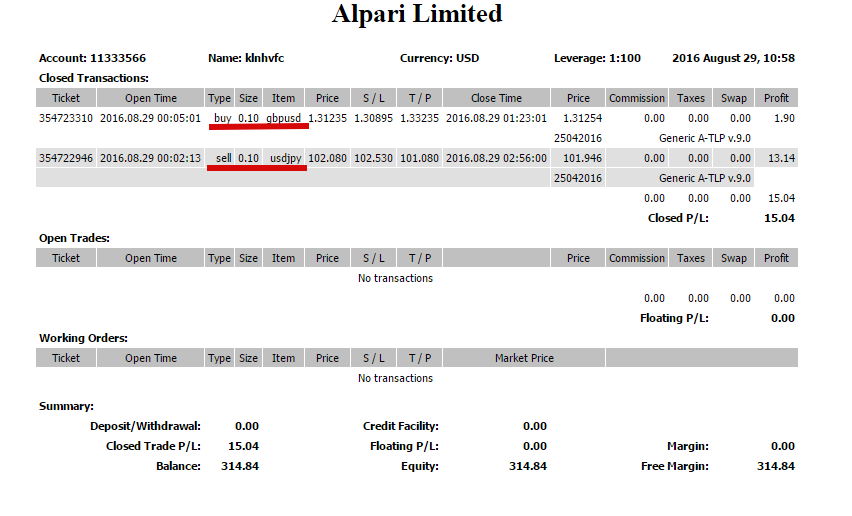Click No transactions under Open Trades
Image resolution: width=852 pixels, height=516 pixels.
(395, 278)
